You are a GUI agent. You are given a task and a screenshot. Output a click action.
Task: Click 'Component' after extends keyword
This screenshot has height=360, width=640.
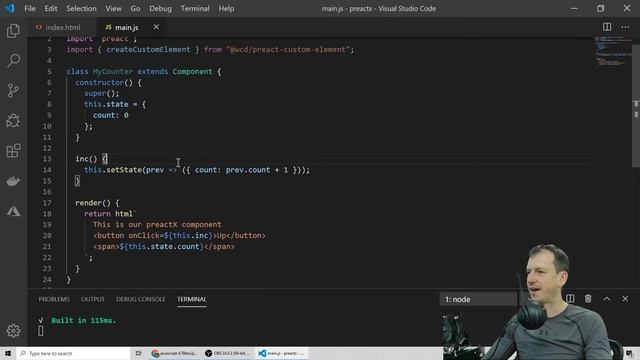coord(192,71)
